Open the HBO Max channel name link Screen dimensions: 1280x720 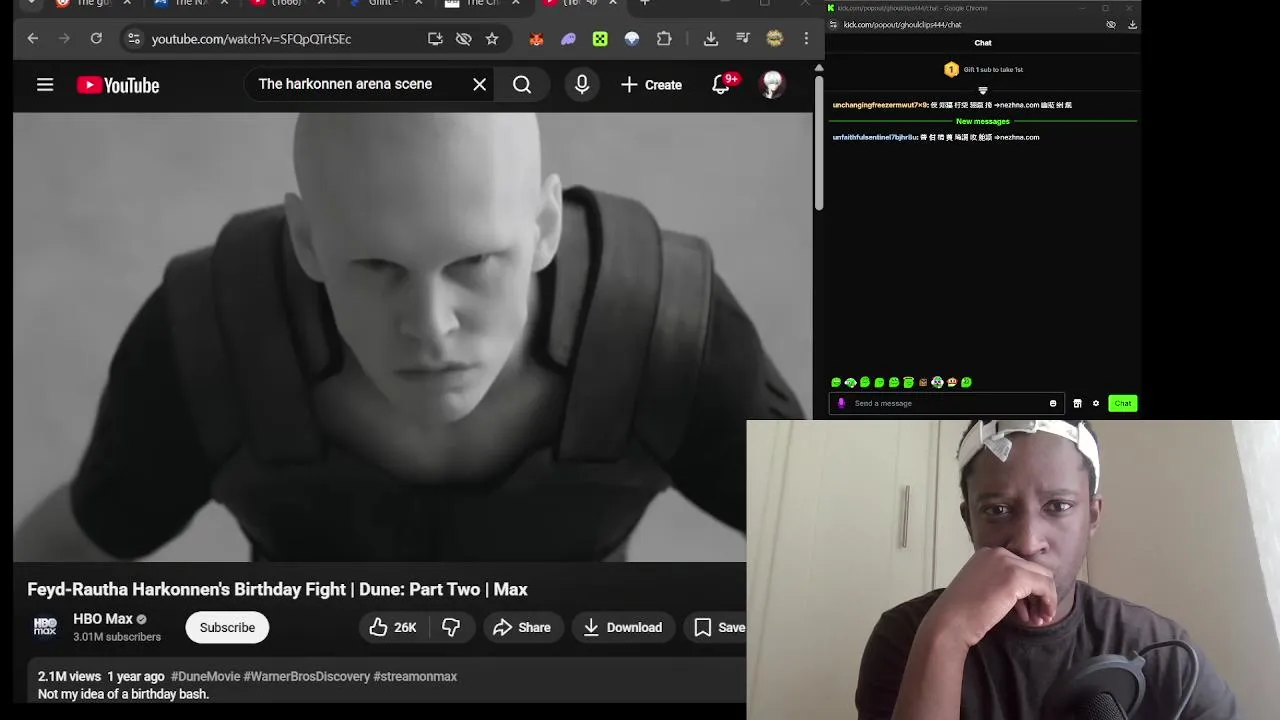pyautogui.click(x=103, y=619)
